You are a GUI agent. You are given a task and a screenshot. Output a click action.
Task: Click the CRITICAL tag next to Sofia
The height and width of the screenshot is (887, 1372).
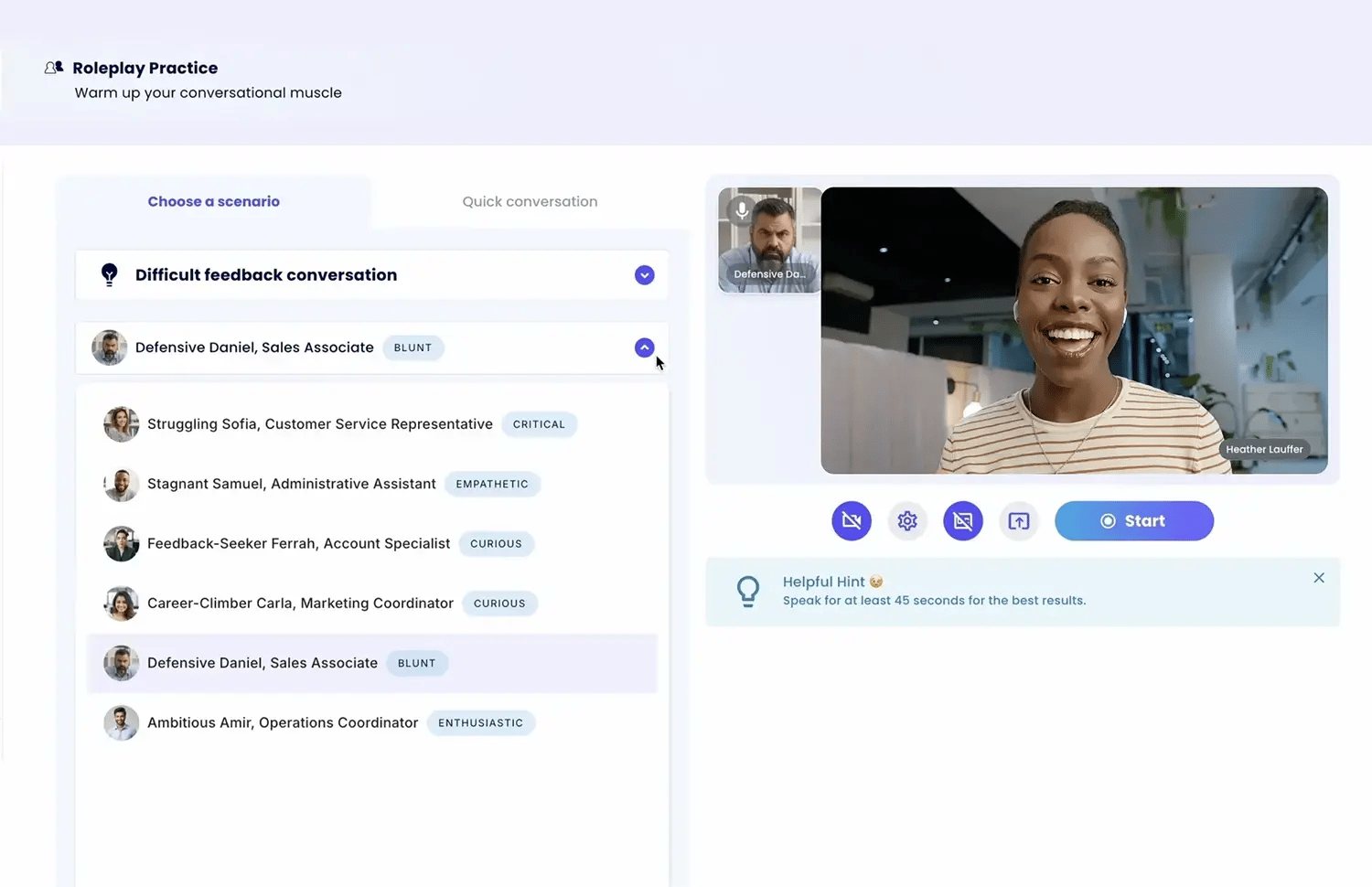pos(539,424)
